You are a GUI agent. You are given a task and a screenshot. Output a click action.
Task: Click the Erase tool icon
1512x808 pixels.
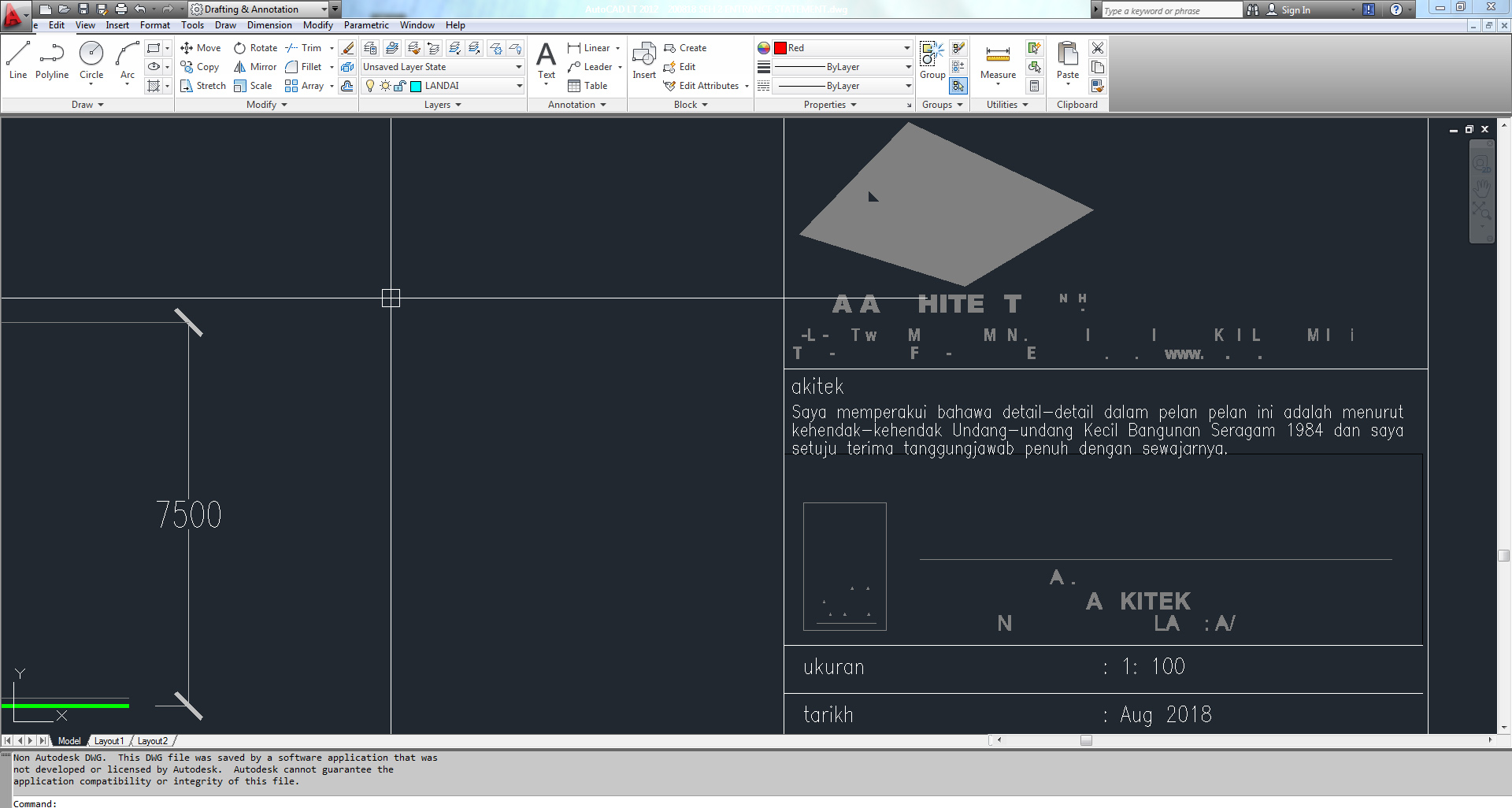tap(347, 48)
